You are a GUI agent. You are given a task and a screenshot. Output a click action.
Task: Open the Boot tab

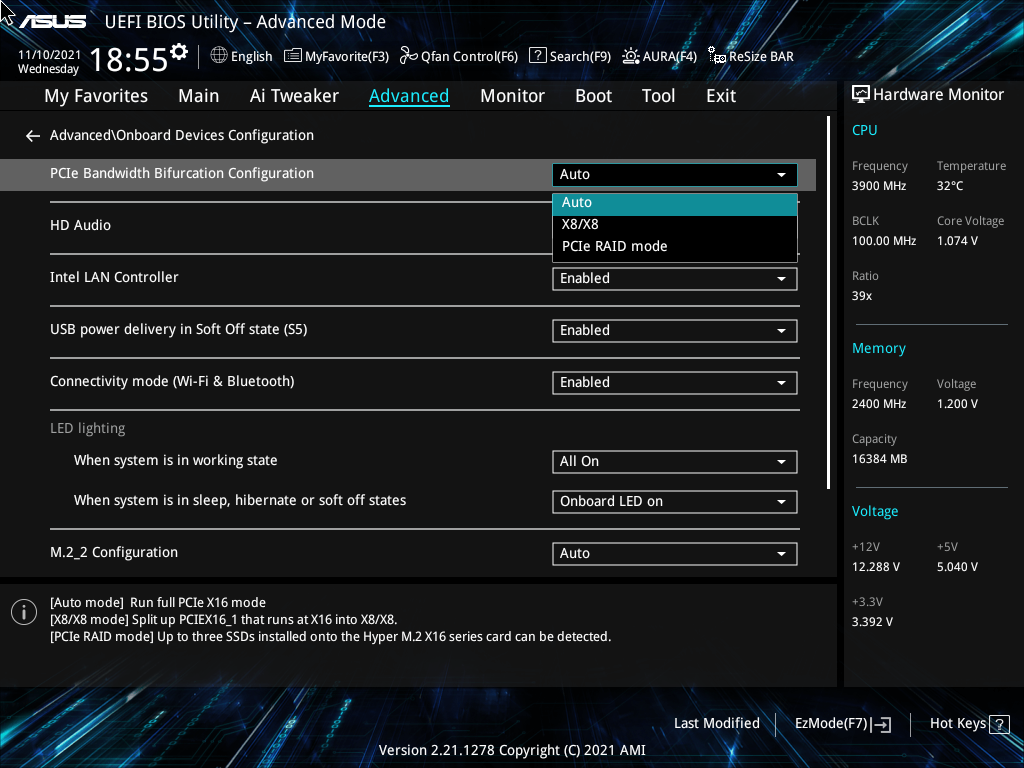(593, 96)
